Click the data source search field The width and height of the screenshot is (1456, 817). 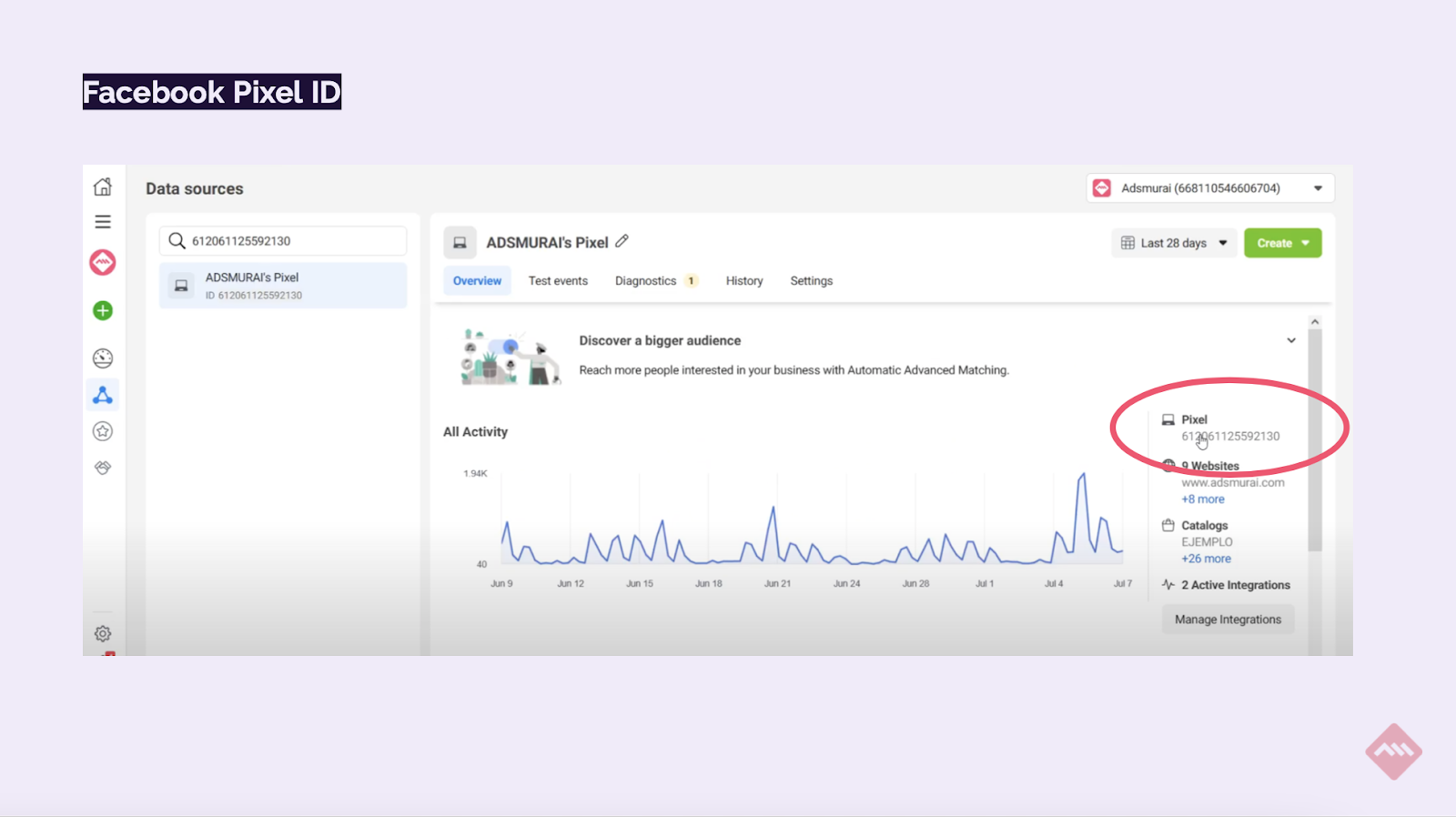[283, 241]
